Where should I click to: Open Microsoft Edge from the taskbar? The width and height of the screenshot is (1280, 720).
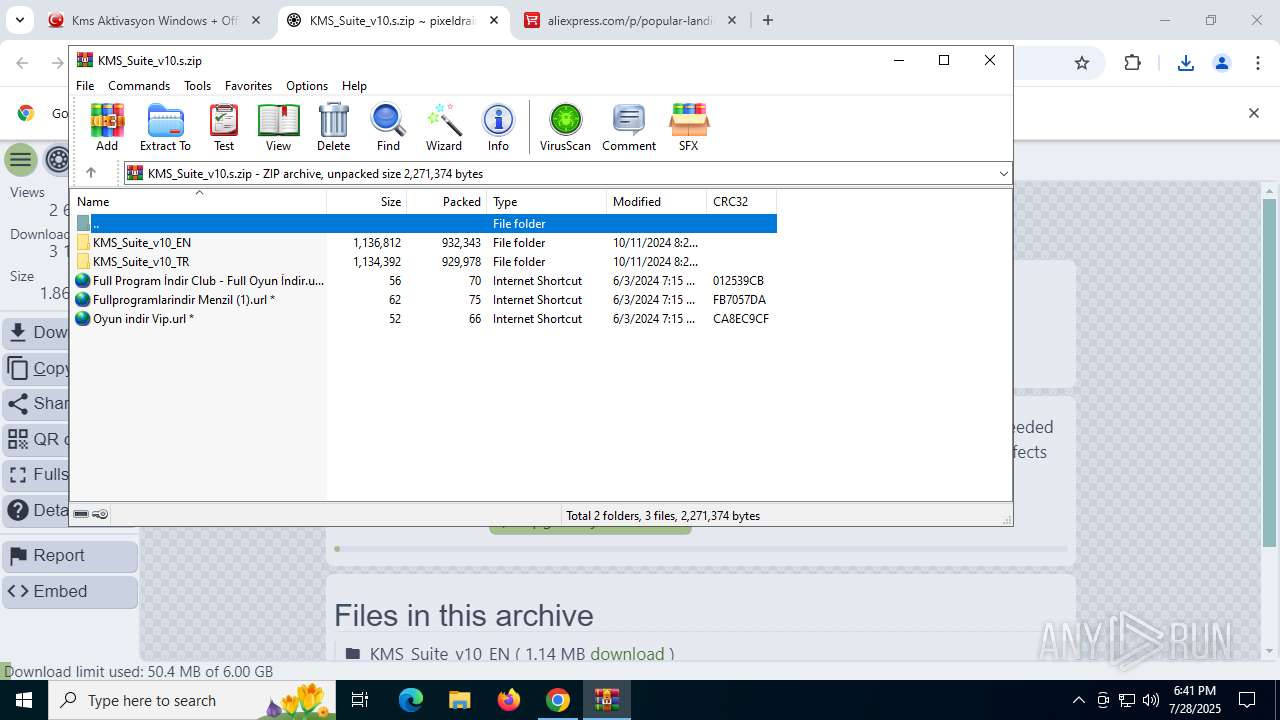tap(411, 700)
